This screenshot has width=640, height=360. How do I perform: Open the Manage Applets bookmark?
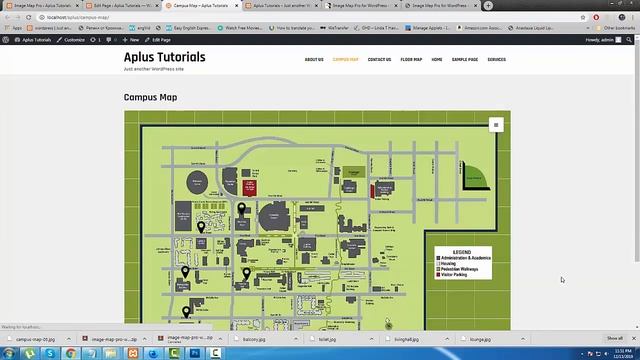pos(427,28)
